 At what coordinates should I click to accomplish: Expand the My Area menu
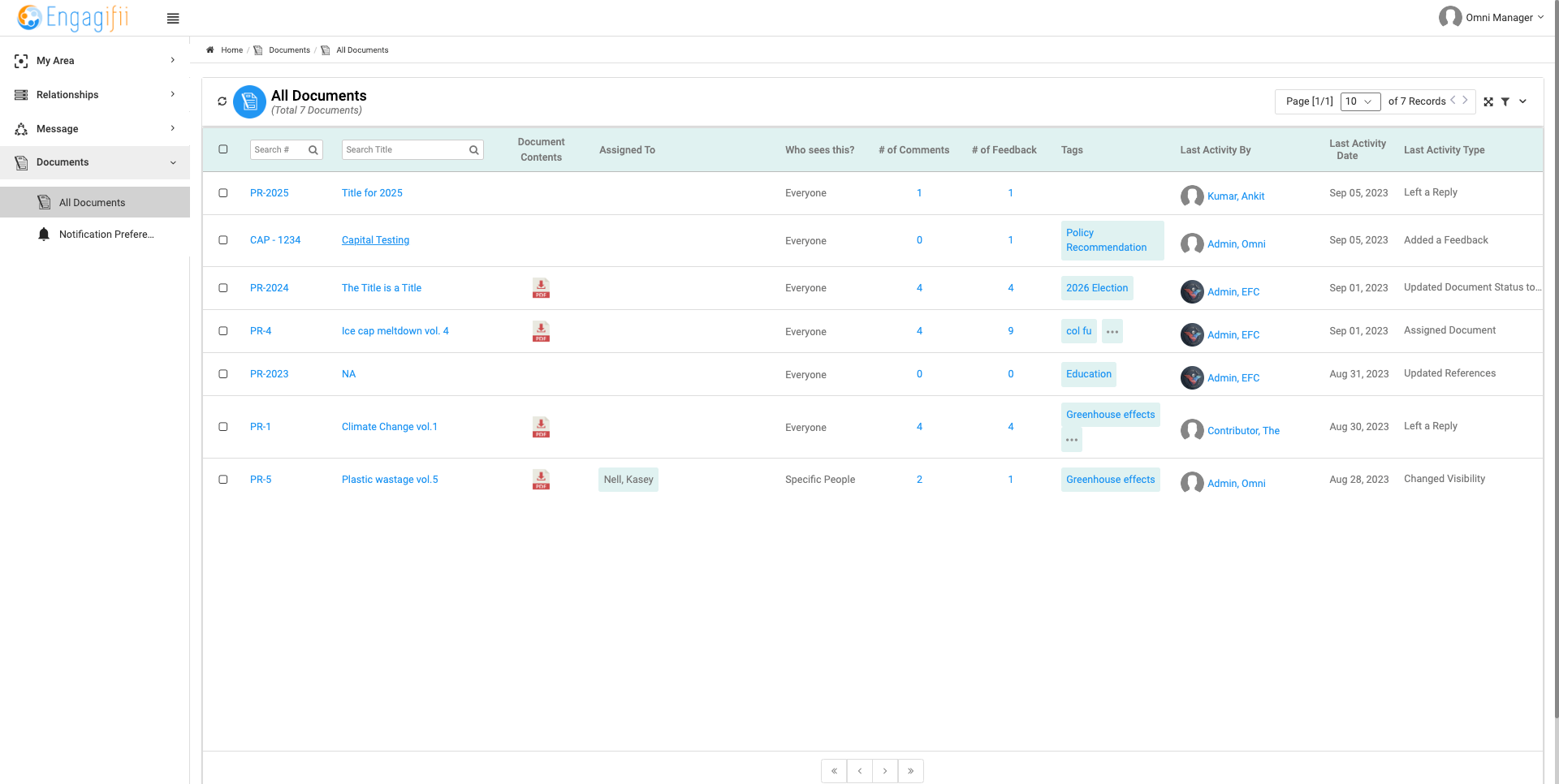(x=95, y=61)
